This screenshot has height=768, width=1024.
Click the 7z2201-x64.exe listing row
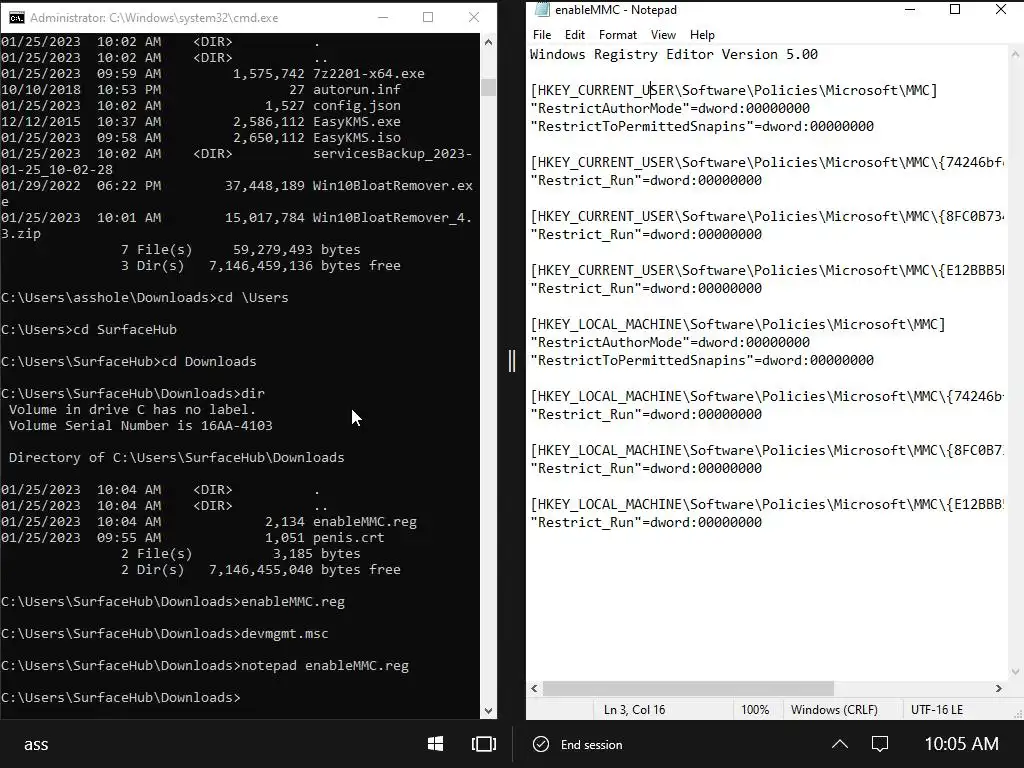pos(213,74)
